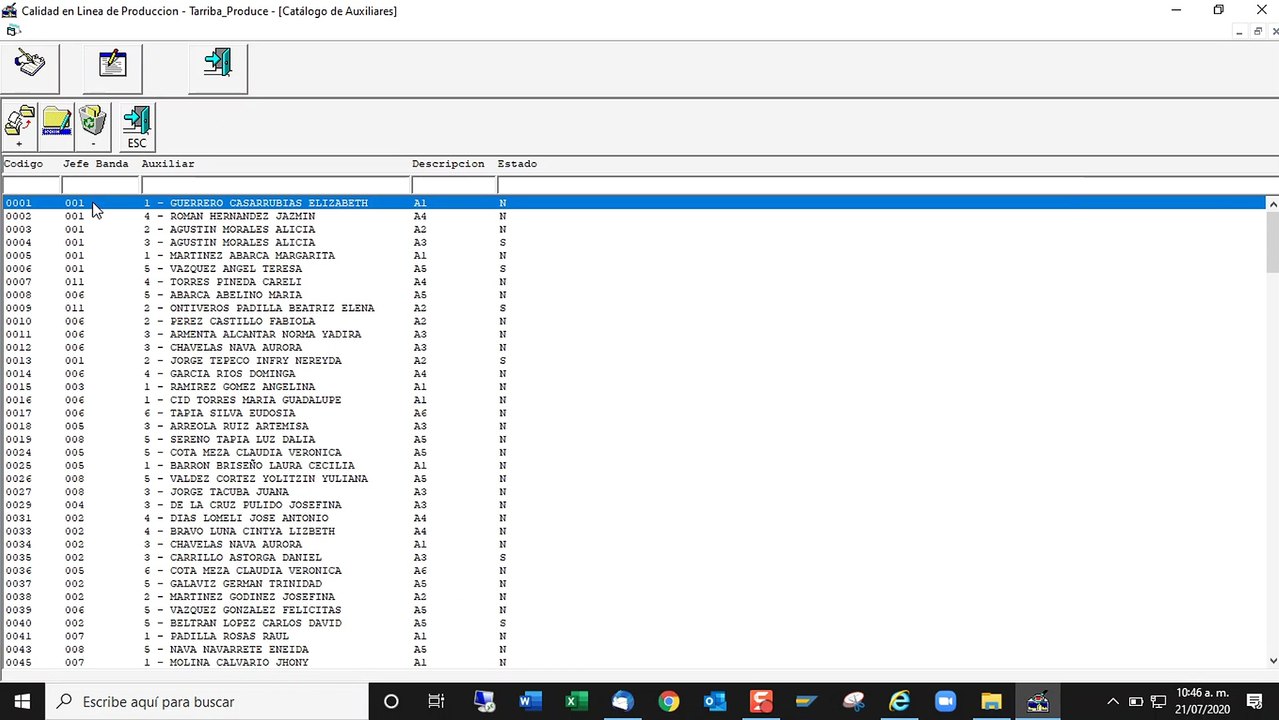Select row RAMIREZ GOMEZ ANGELINA
Screen dimensions: 1279x720
[634, 386]
